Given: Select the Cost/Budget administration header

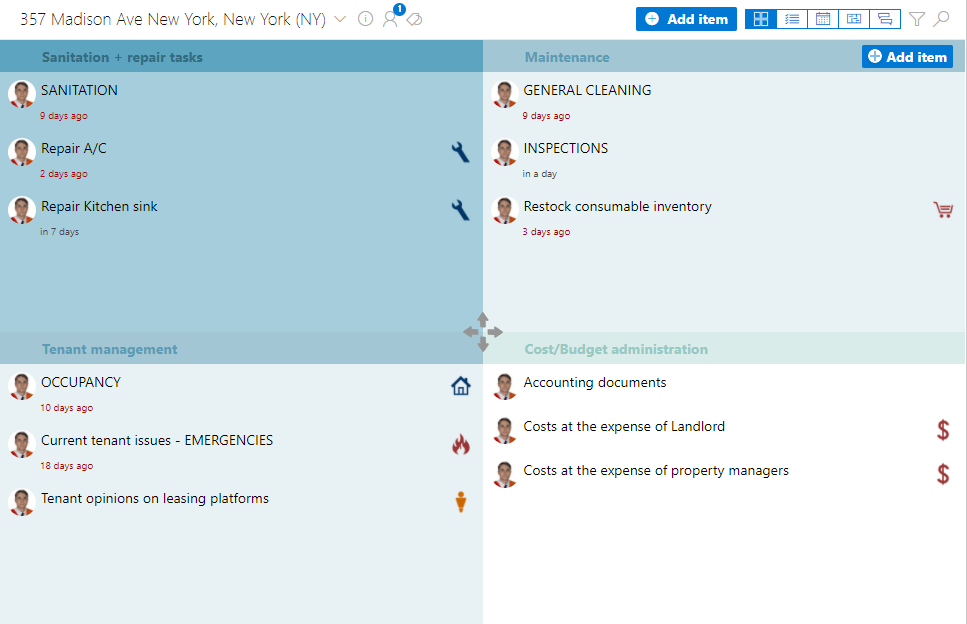Looking at the screenshot, I should (615, 349).
